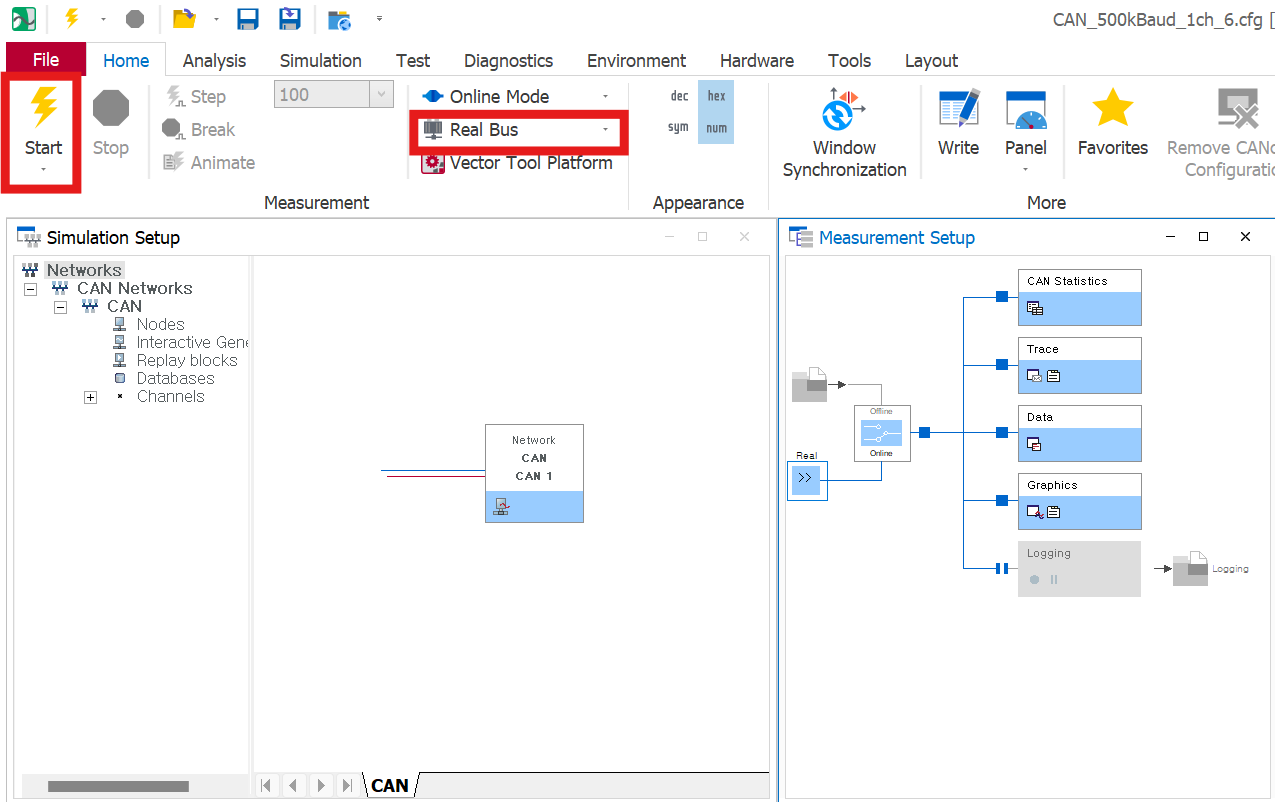Open the Write window
1275x802 pixels.
(x=958, y=124)
